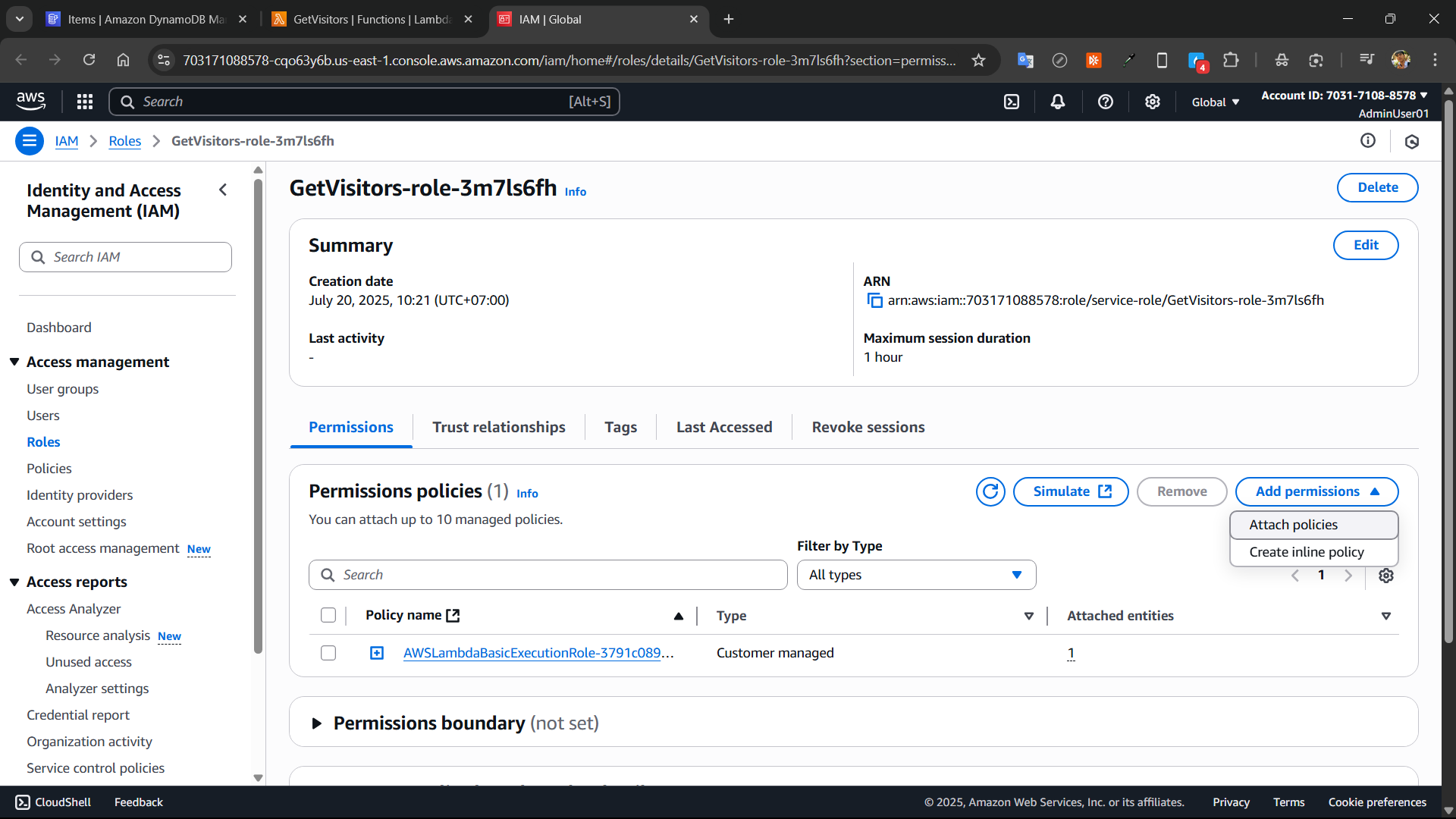Copy the role ARN with copy icon
Screen dimensions: 1456x819
874,300
